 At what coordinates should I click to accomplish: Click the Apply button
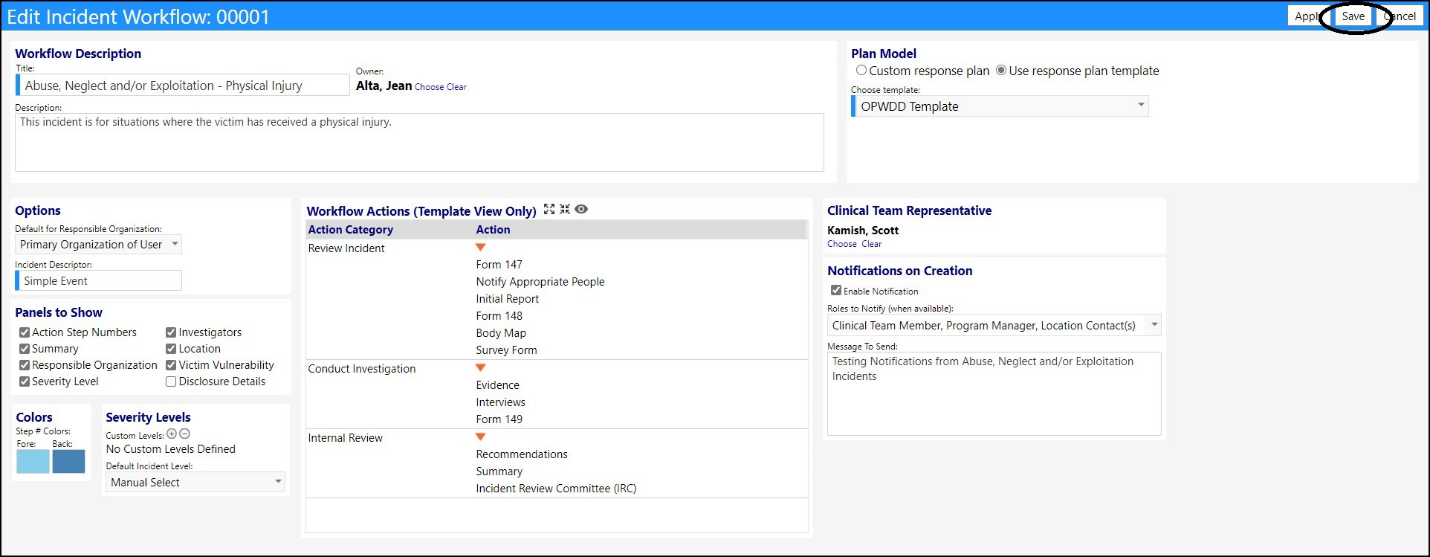point(1306,16)
